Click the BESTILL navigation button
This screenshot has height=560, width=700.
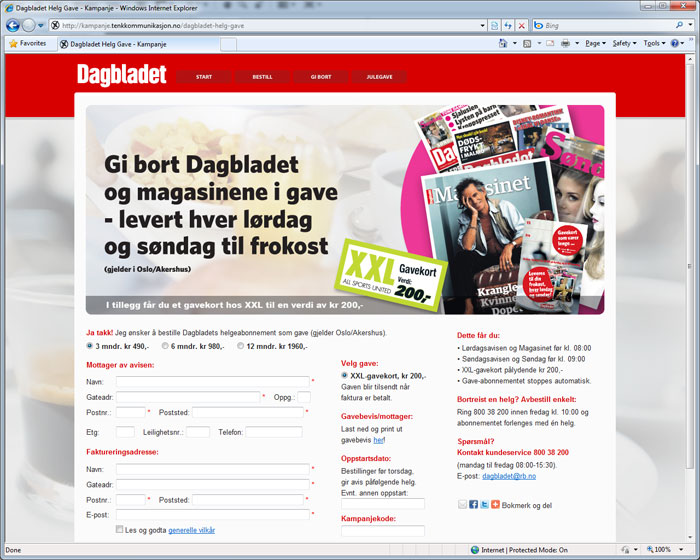pos(262,77)
